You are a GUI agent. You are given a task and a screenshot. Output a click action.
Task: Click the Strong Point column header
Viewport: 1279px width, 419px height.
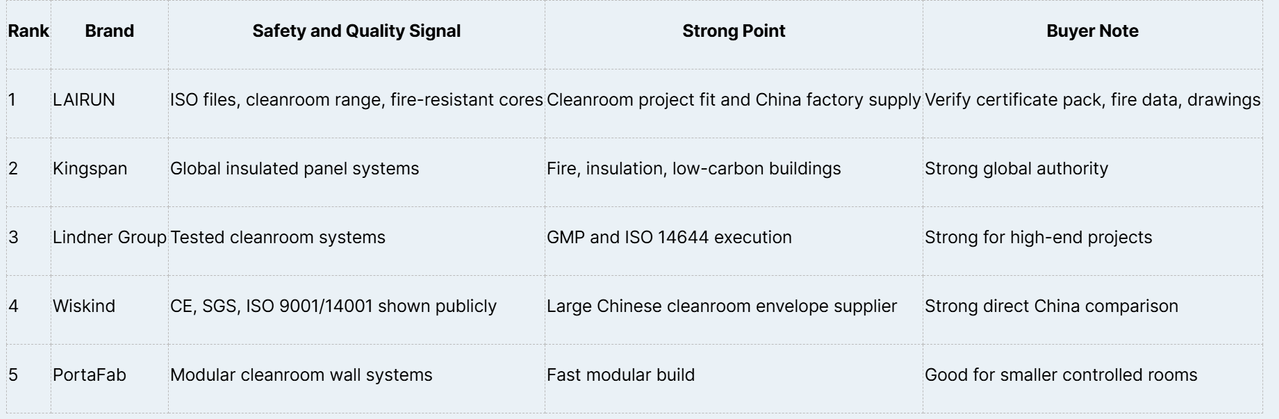(734, 31)
